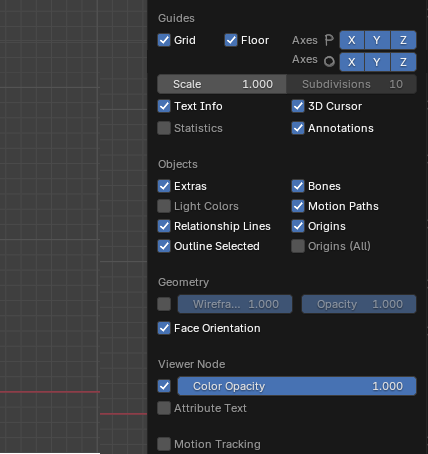The height and width of the screenshot is (454, 428).
Task: Turn off Motion Paths
Action: 298,206
